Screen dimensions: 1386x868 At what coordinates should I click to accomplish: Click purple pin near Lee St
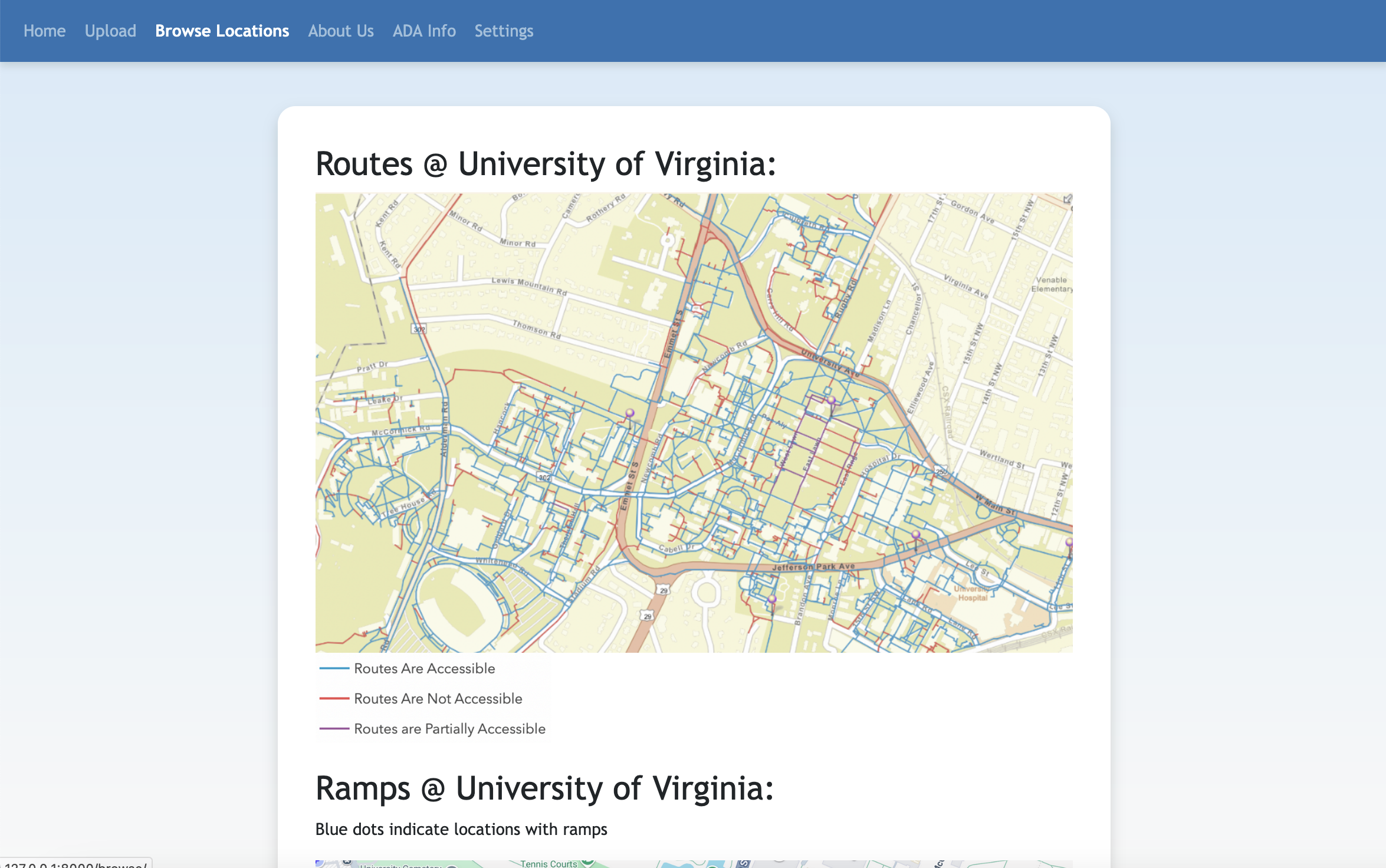coord(915,535)
